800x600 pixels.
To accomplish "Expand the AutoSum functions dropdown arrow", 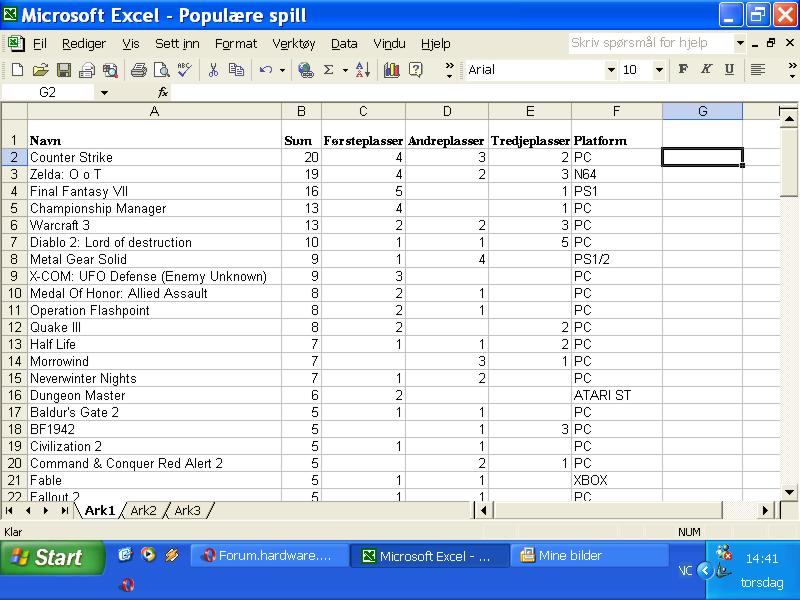I will point(345,70).
